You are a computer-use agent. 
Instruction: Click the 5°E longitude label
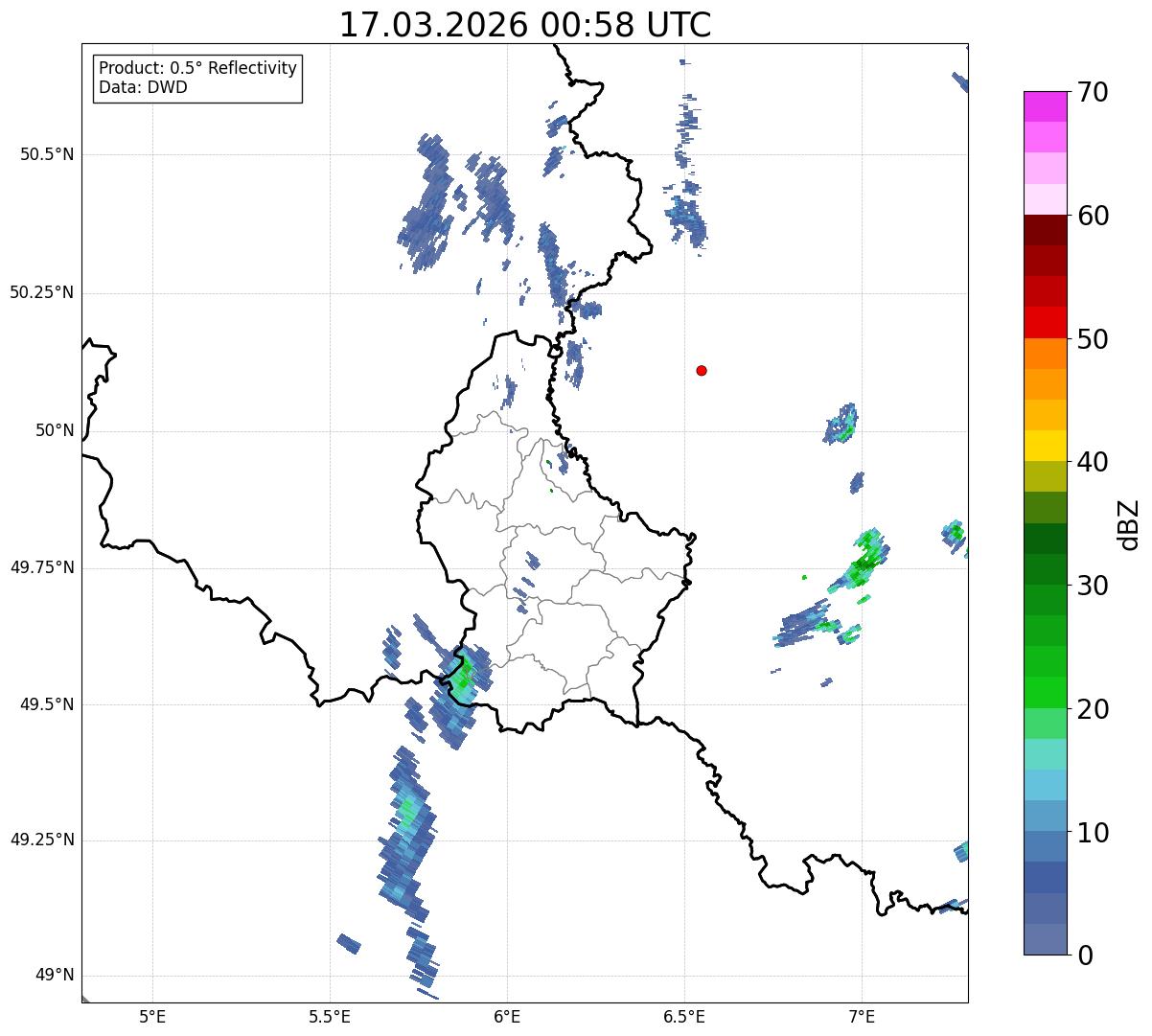[152, 1017]
